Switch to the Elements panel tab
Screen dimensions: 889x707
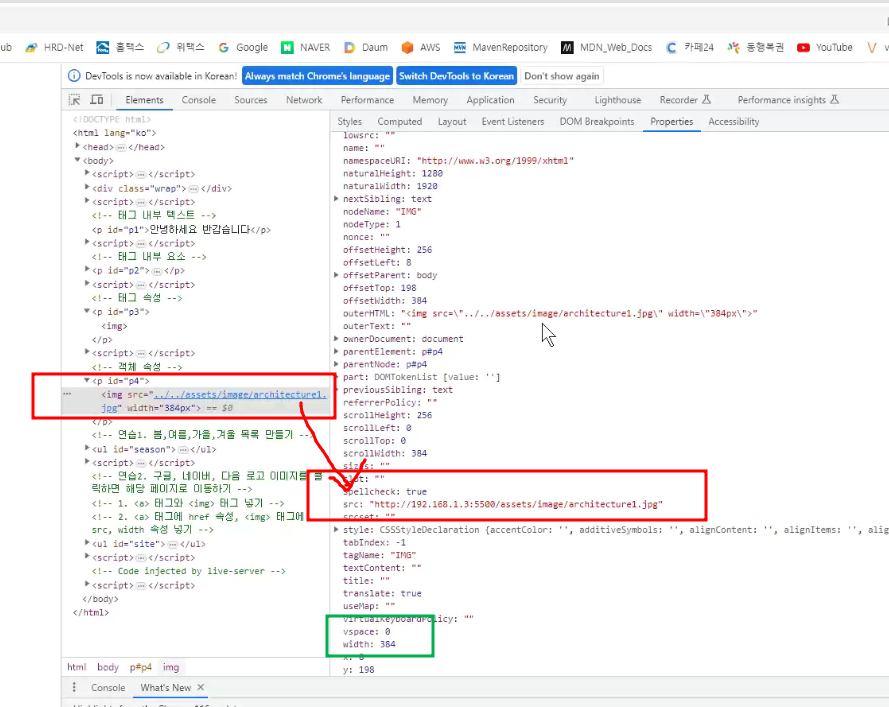pyautogui.click(x=144, y=100)
